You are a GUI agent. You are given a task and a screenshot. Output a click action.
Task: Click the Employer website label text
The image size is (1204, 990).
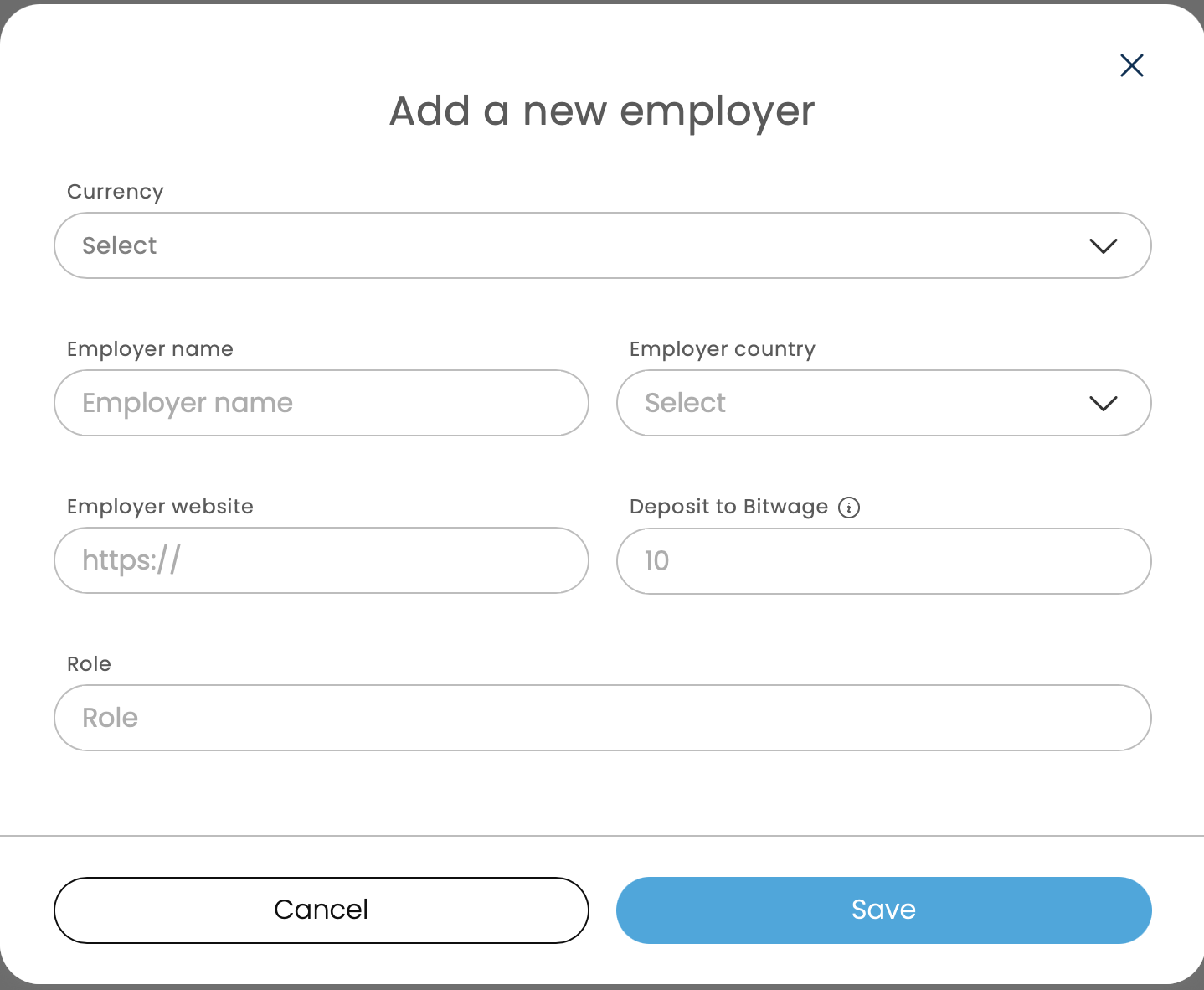160,507
